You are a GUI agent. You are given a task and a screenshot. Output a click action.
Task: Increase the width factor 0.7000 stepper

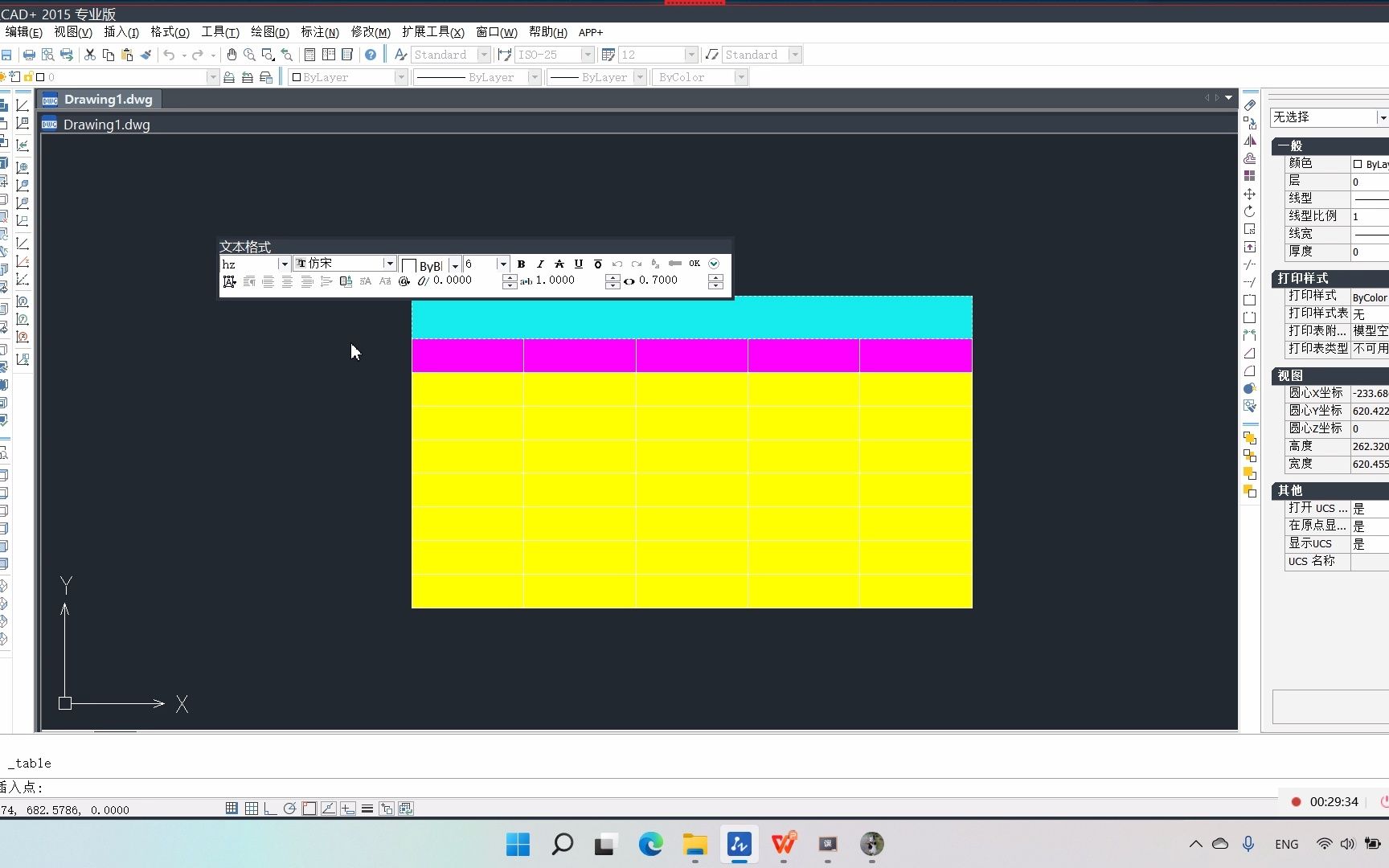coord(715,278)
